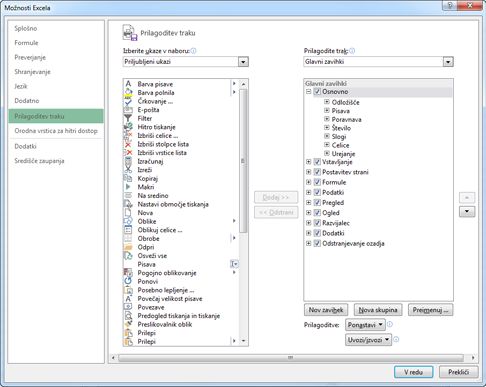Viewport: 486px width, 387px height.
Task: Open the Prilagodite trak dropdown
Action: 448,62
